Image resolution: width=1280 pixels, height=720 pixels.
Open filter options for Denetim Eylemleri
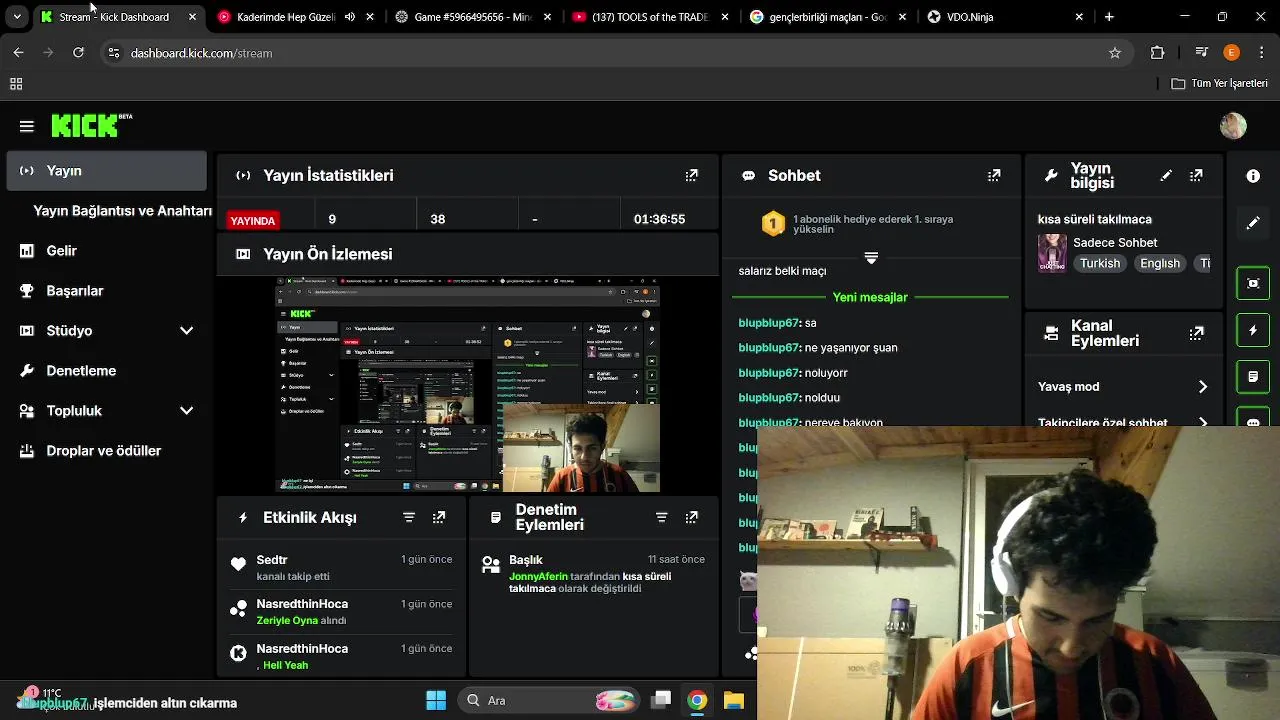(x=661, y=517)
